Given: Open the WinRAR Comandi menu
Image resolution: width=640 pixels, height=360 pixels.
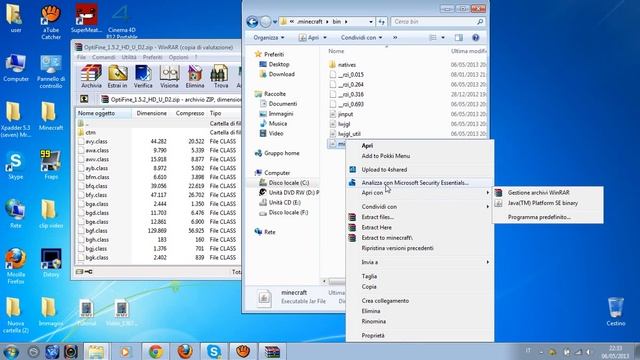Looking at the screenshot, I should click(x=104, y=57).
